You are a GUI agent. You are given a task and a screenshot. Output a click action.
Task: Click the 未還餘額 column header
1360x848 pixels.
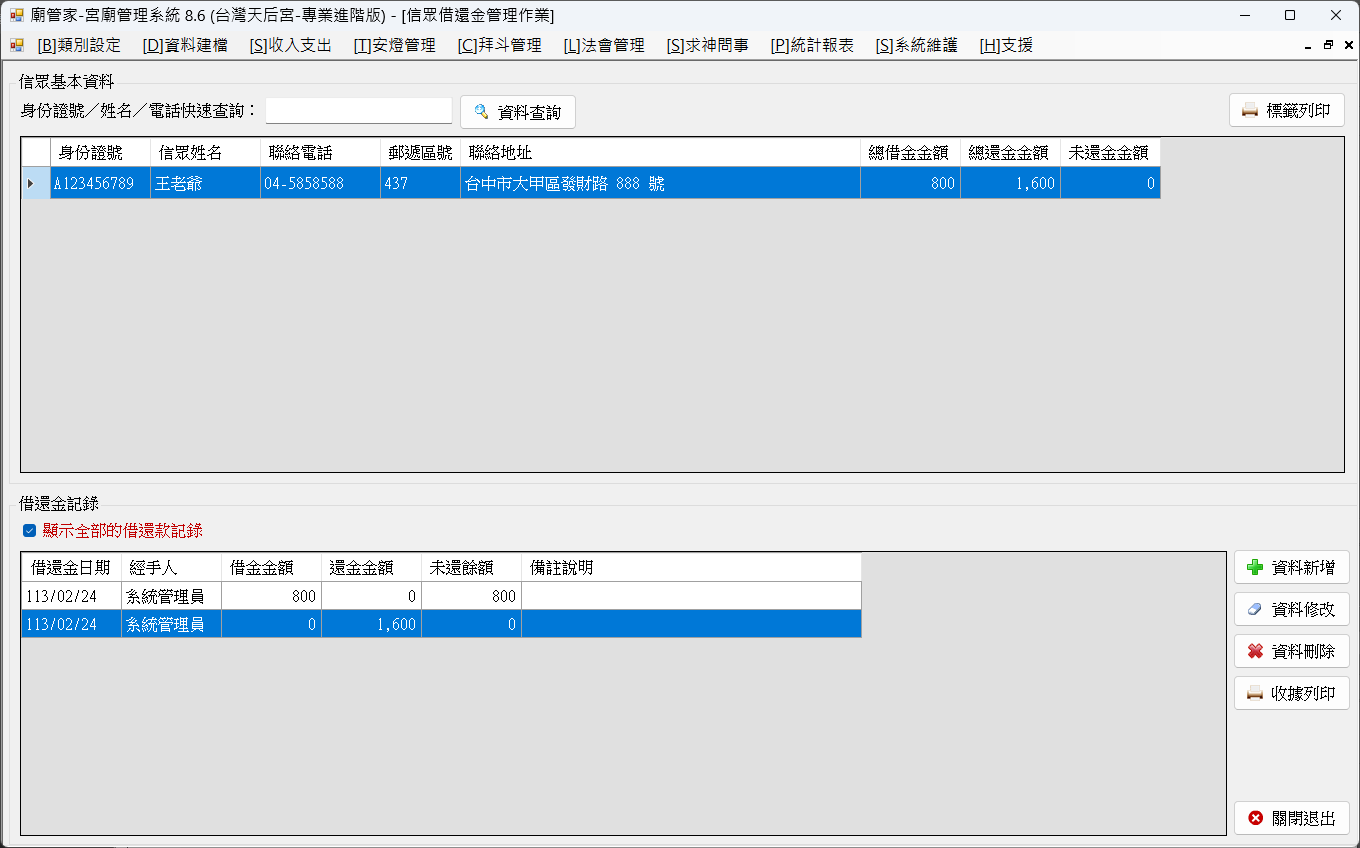tap(471, 567)
